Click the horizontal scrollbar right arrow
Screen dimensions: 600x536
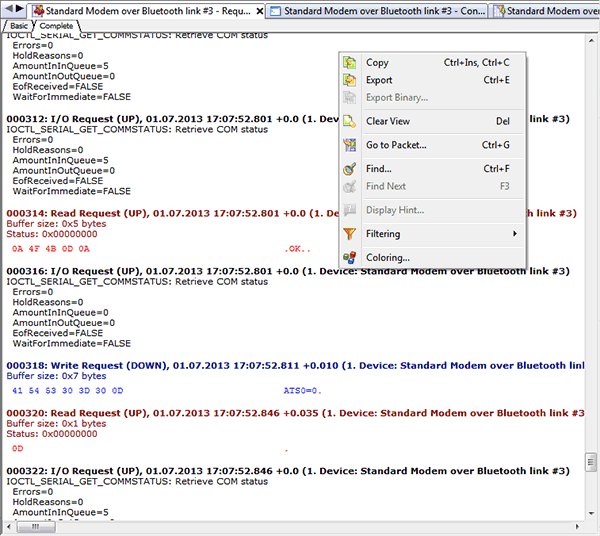pyautogui.click(x=577, y=527)
